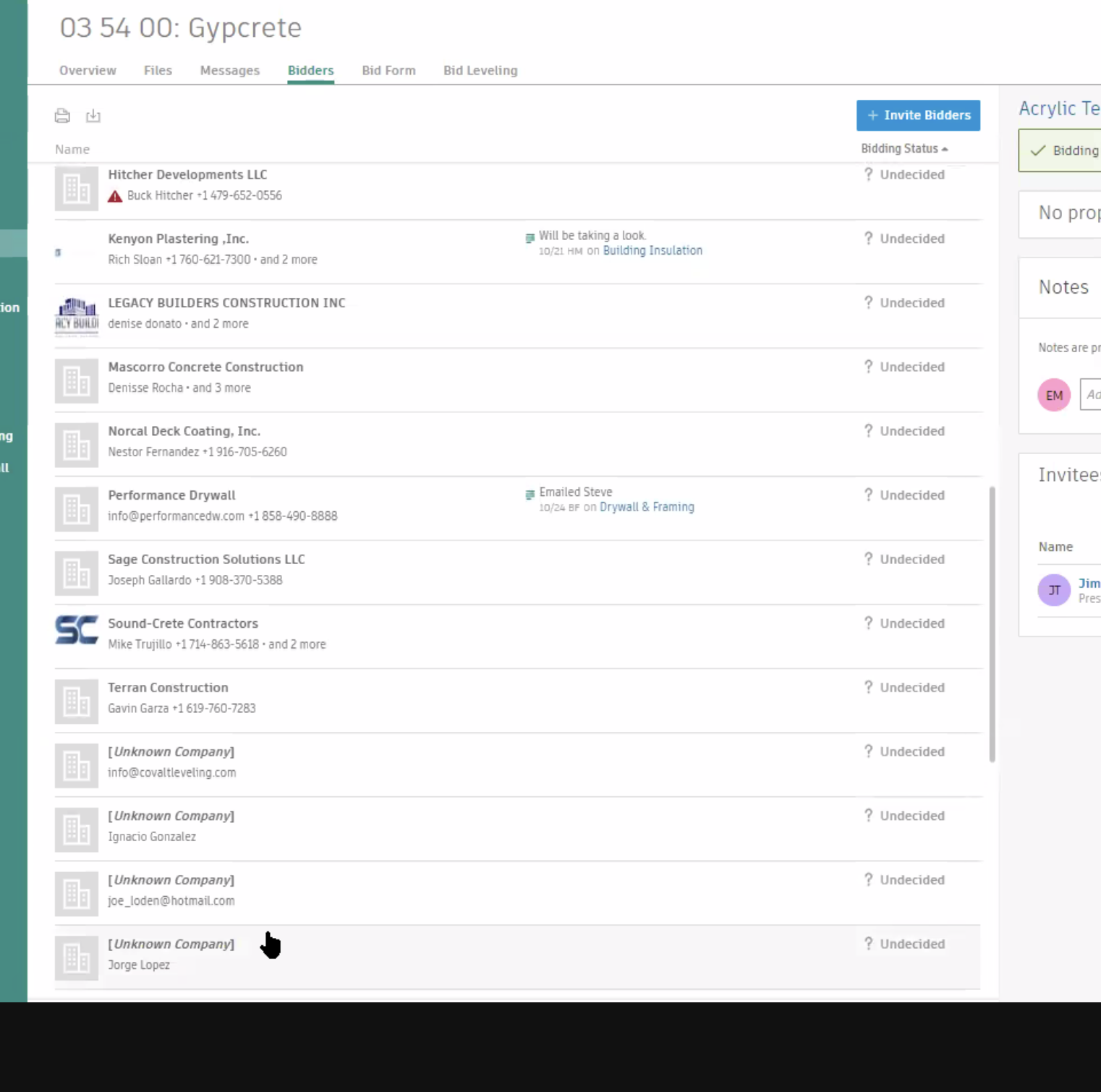Select Sage Construction Solutions LLC name
1101x1092 pixels.
point(206,559)
